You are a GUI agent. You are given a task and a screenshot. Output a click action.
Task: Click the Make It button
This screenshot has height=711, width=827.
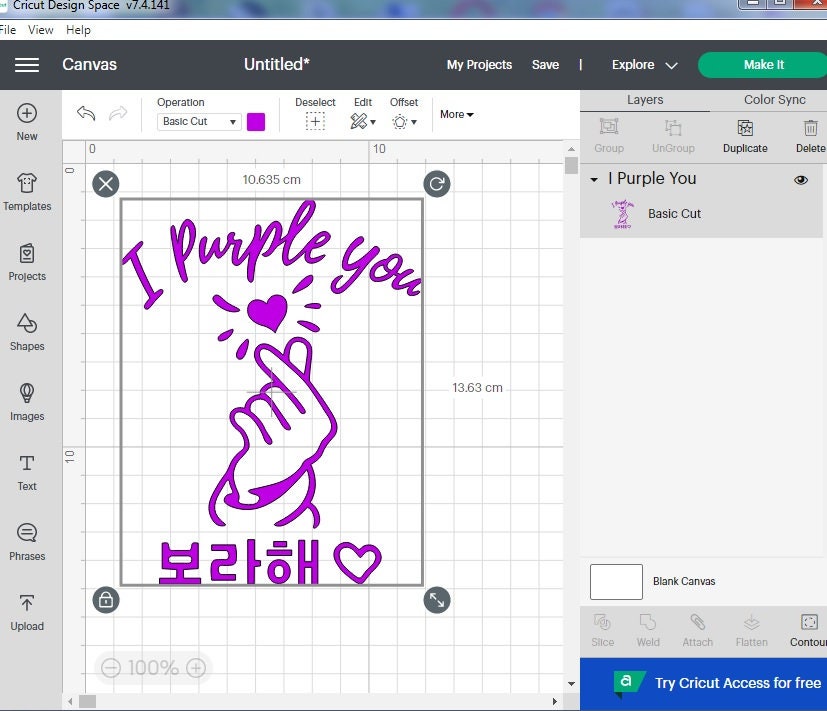(x=763, y=64)
